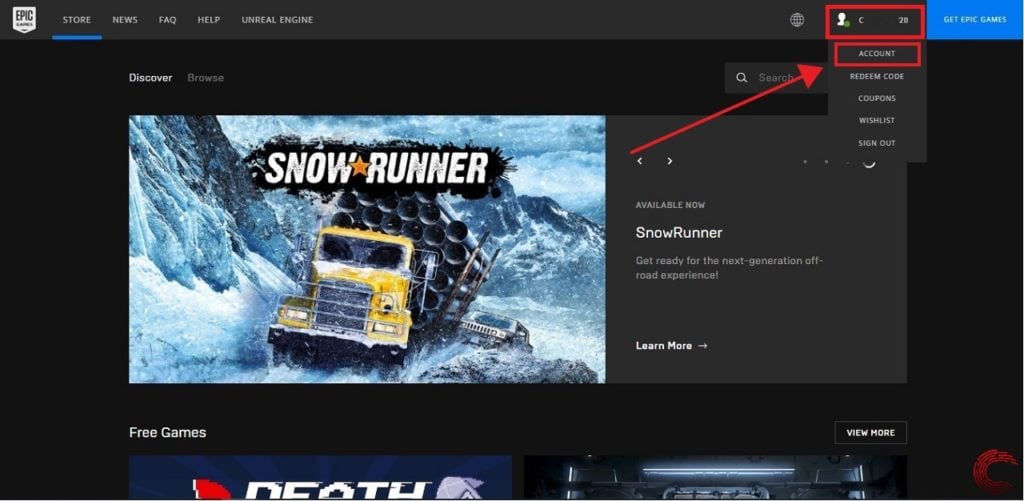Screen dimensions: 1024x501
Task: Open the Store tab
Action: [76, 20]
